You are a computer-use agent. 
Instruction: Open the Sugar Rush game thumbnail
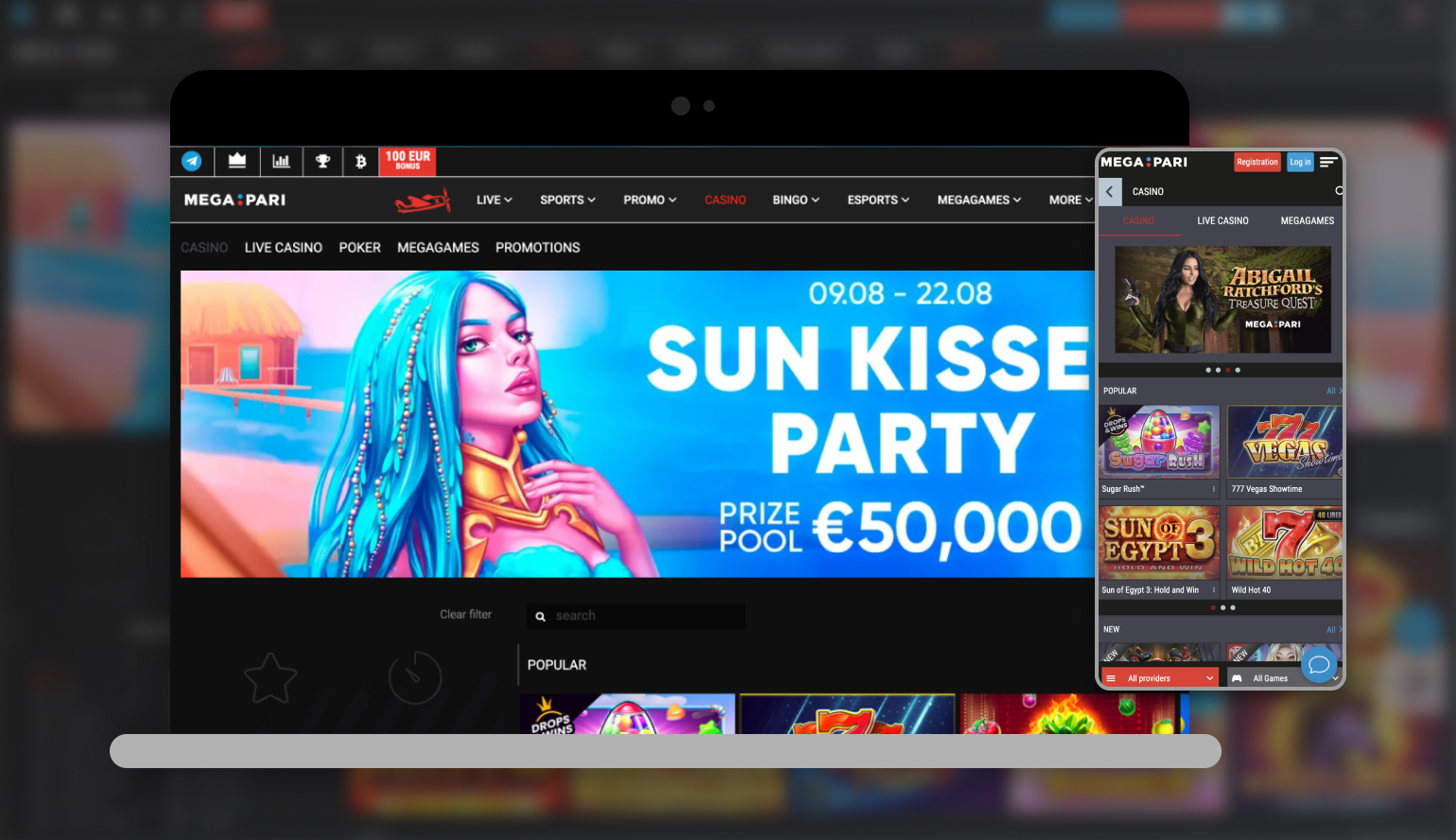1159,442
